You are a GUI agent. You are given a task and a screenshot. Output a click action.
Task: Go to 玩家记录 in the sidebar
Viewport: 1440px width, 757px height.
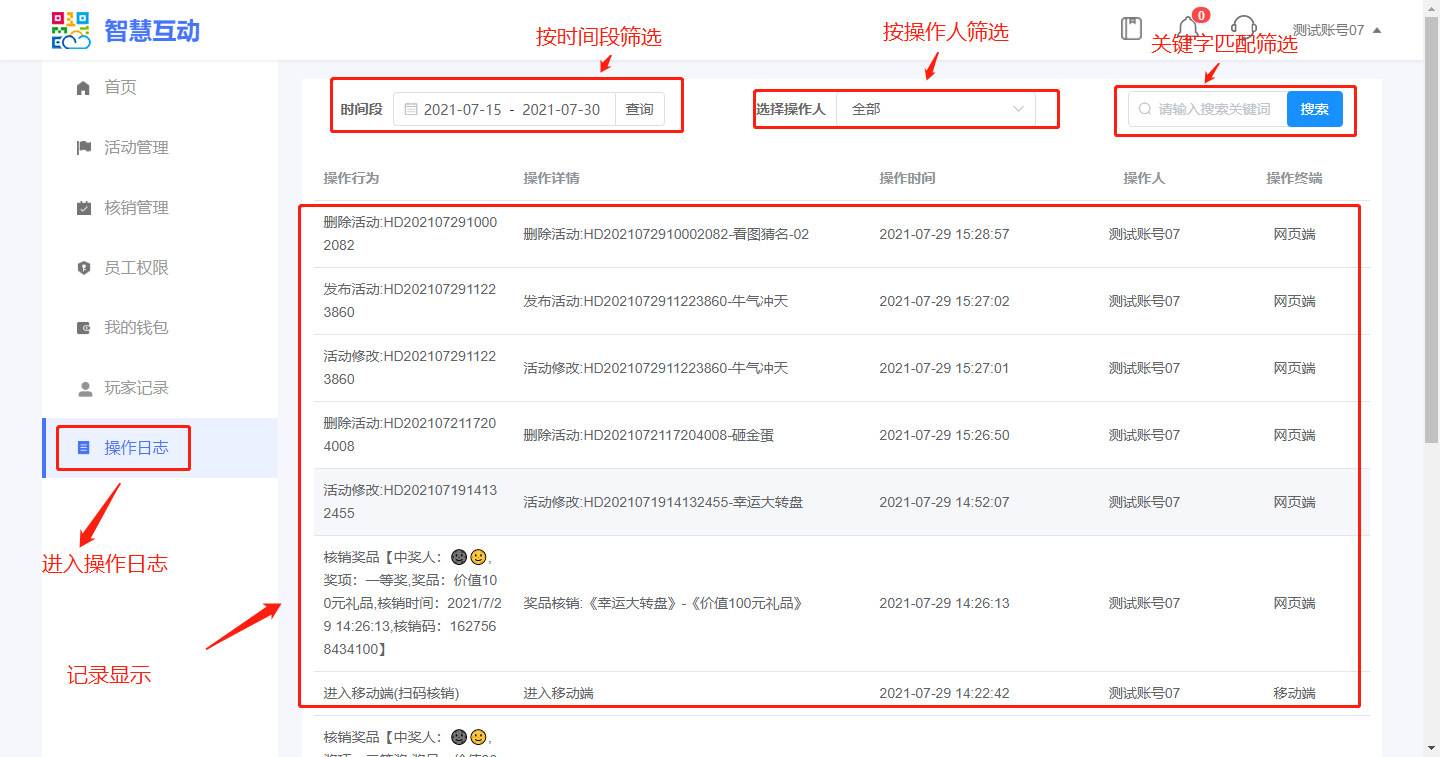[x=136, y=388]
